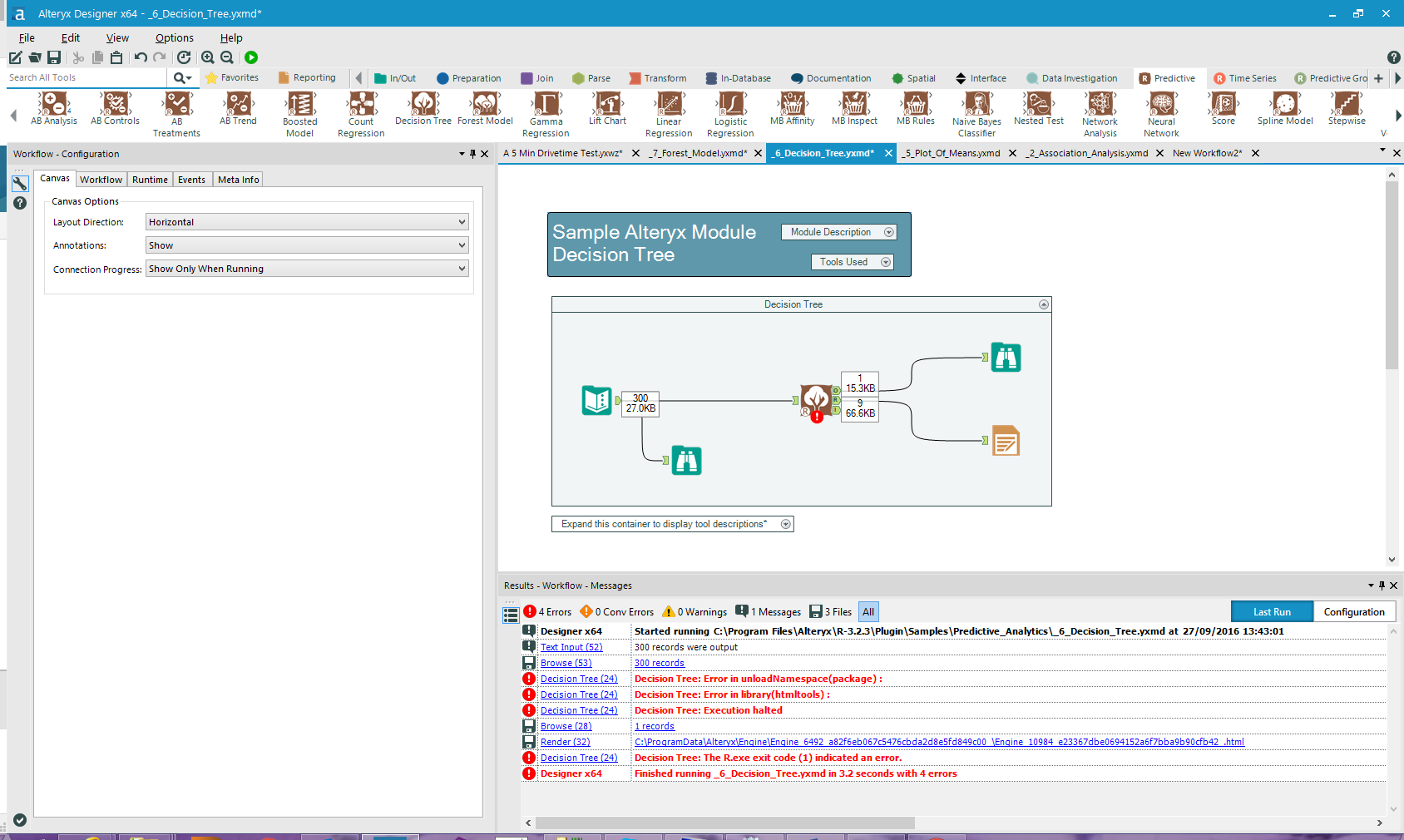Select the Count Regression tool
The image size is (1404, 840).
[x=361, y=115]
